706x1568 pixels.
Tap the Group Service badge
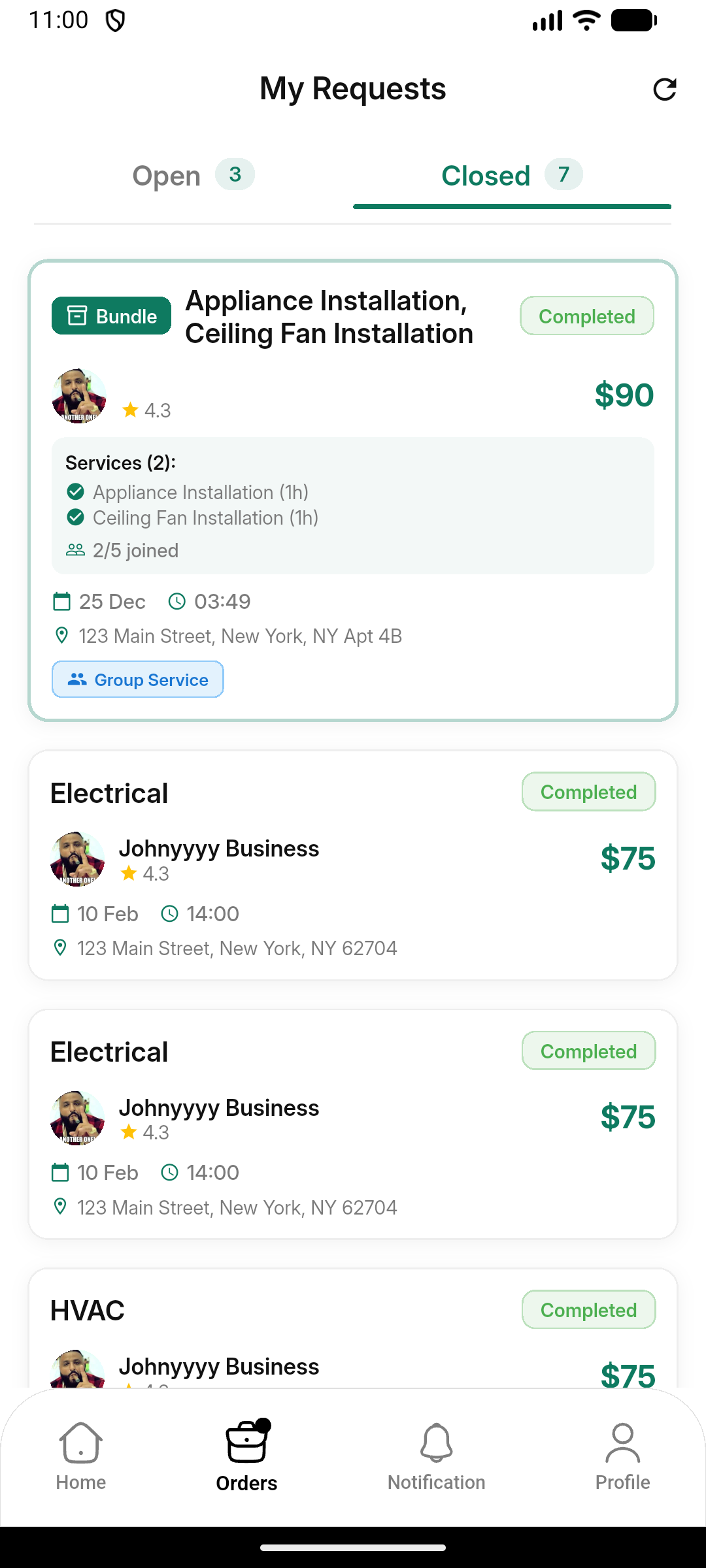(138, 679)
